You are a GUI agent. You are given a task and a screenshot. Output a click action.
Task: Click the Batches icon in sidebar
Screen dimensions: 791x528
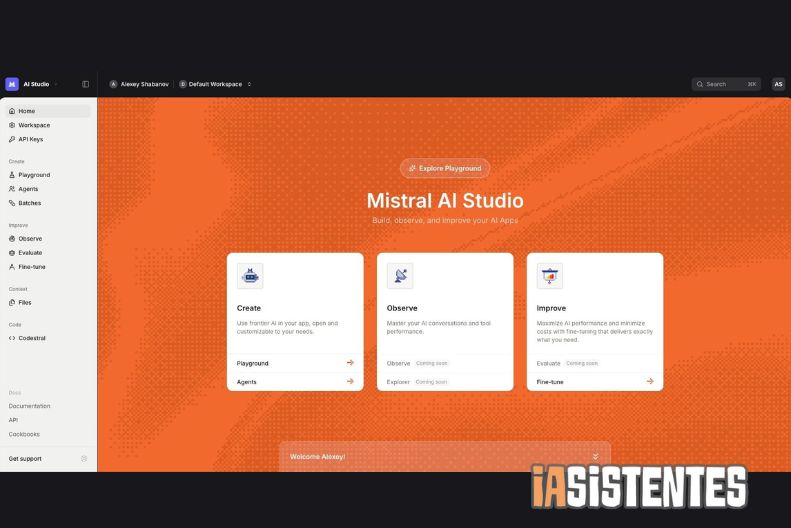12,203
